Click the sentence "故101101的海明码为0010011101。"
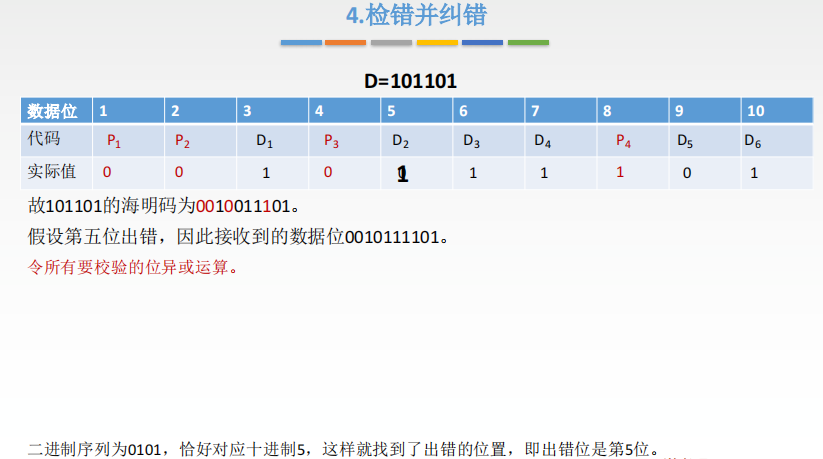Image resolution: width=823 pixels, height=459 pixels. 164,206
